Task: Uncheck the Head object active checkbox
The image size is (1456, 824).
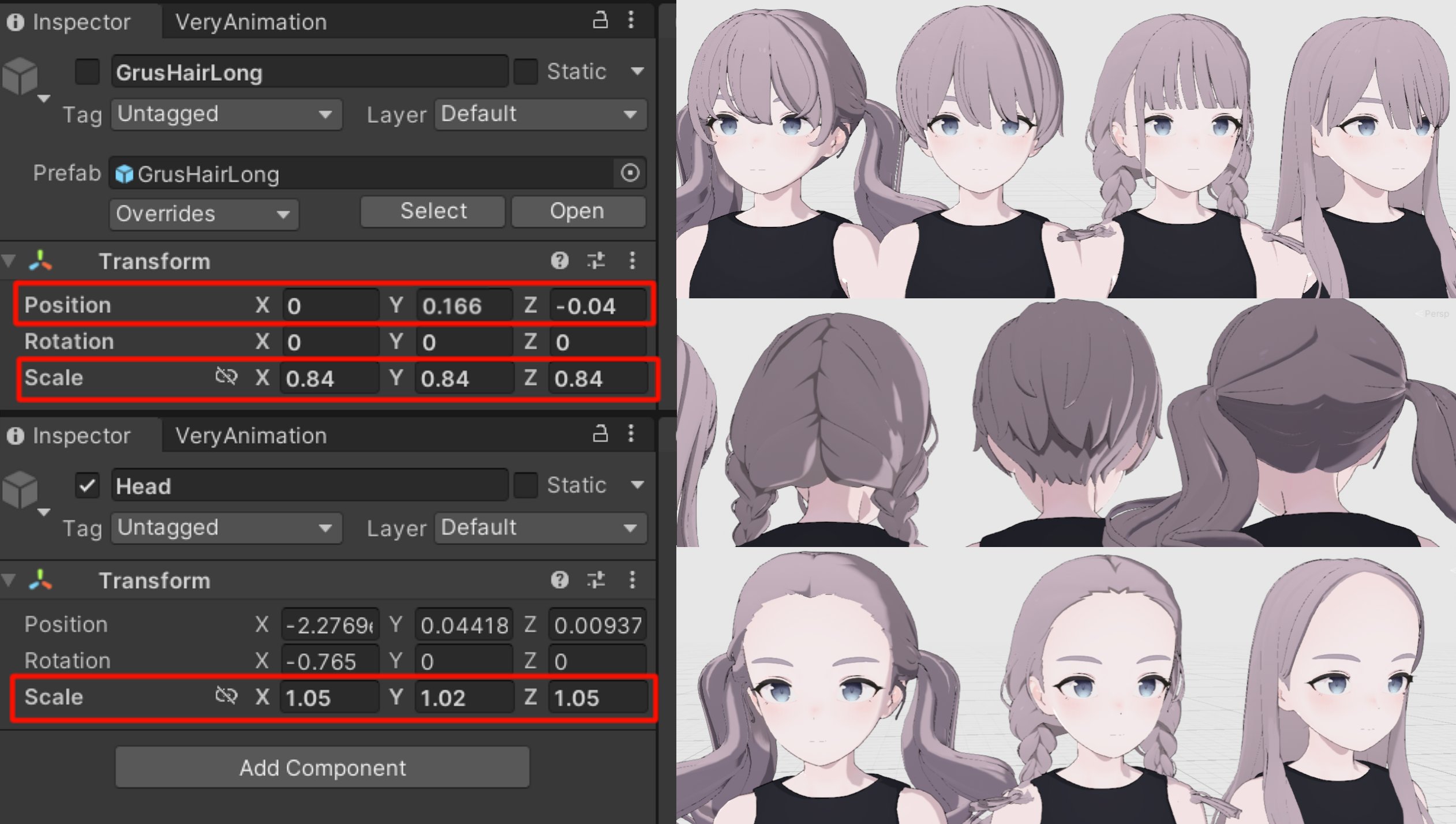Action: click(x=87, y=485)
